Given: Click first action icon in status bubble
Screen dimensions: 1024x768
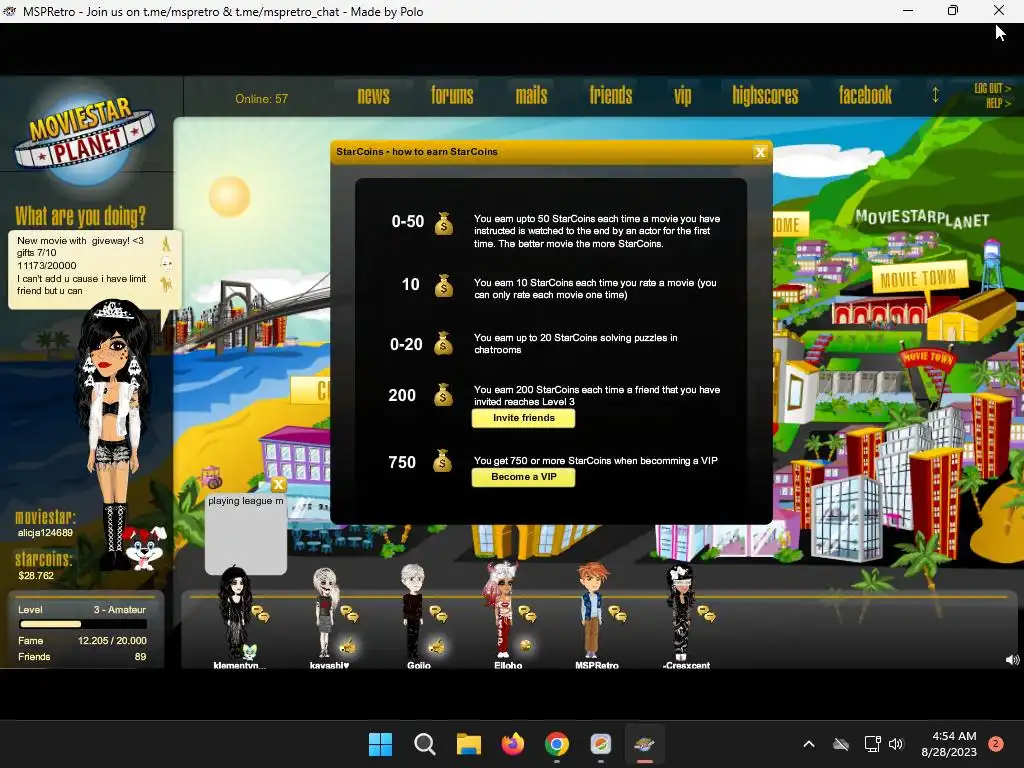Looking at the screenshot, I should [166, 244].
